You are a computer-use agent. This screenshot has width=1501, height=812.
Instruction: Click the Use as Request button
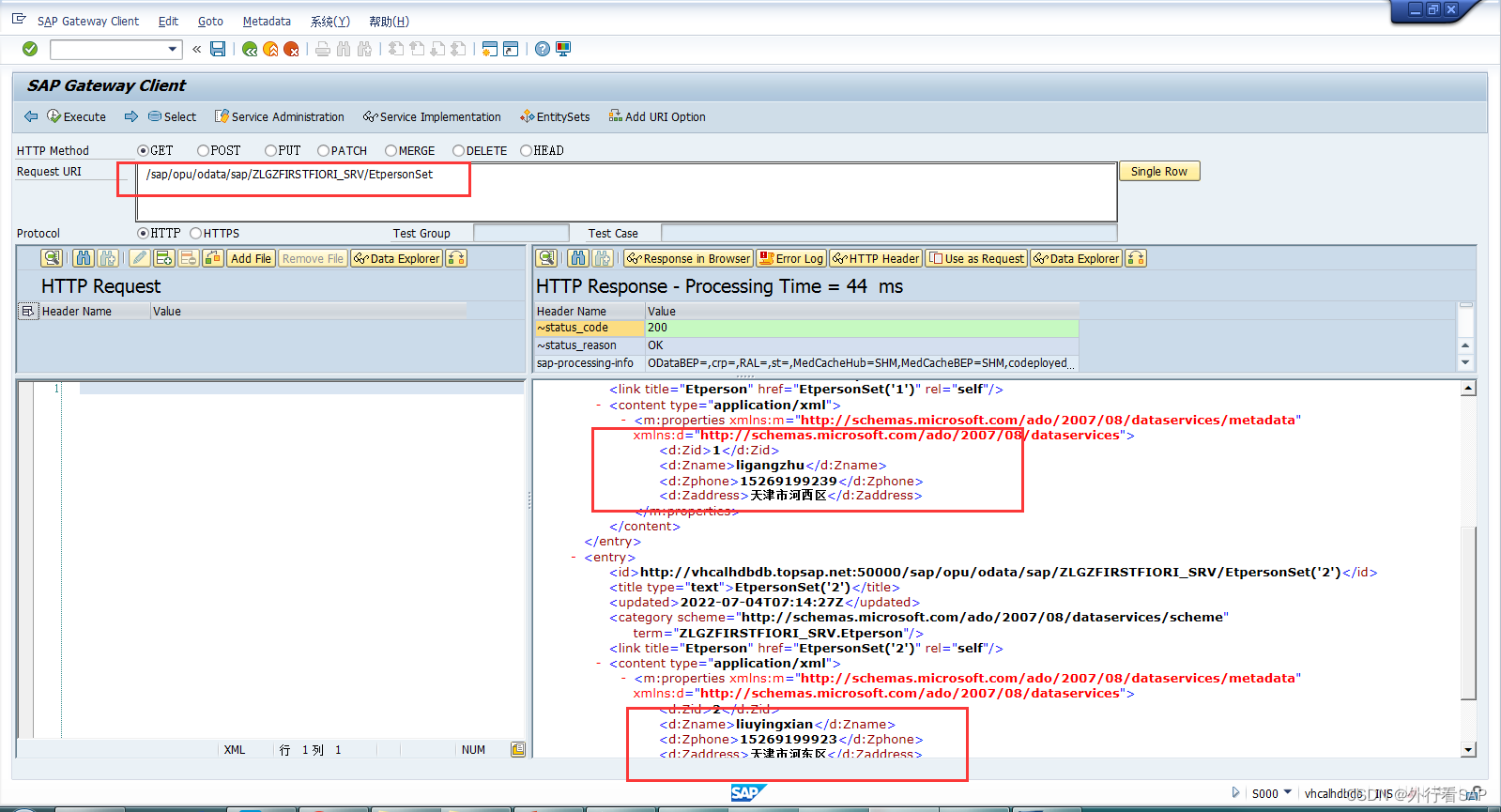coord(976,258)
